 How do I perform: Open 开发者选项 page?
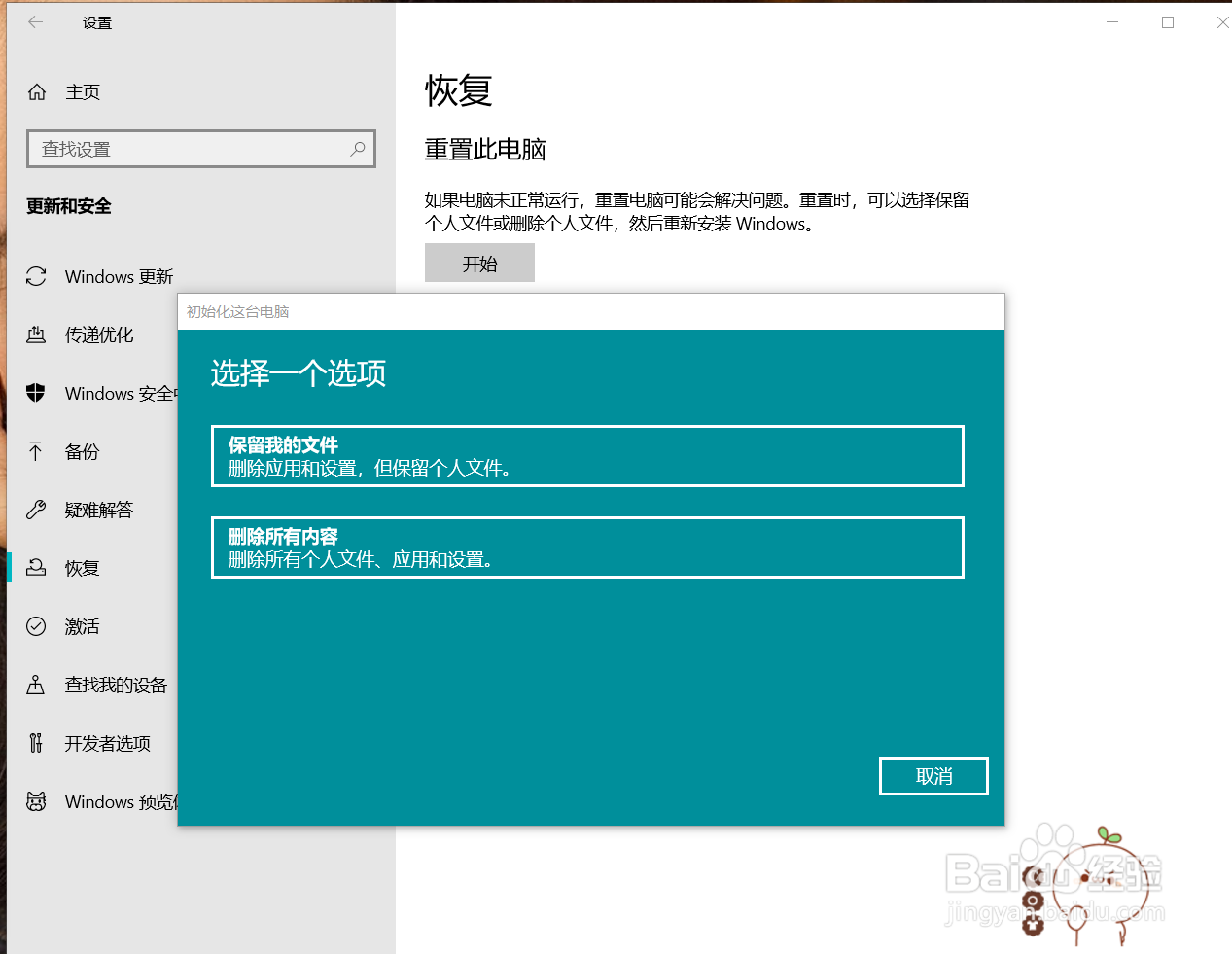point(108,743)
